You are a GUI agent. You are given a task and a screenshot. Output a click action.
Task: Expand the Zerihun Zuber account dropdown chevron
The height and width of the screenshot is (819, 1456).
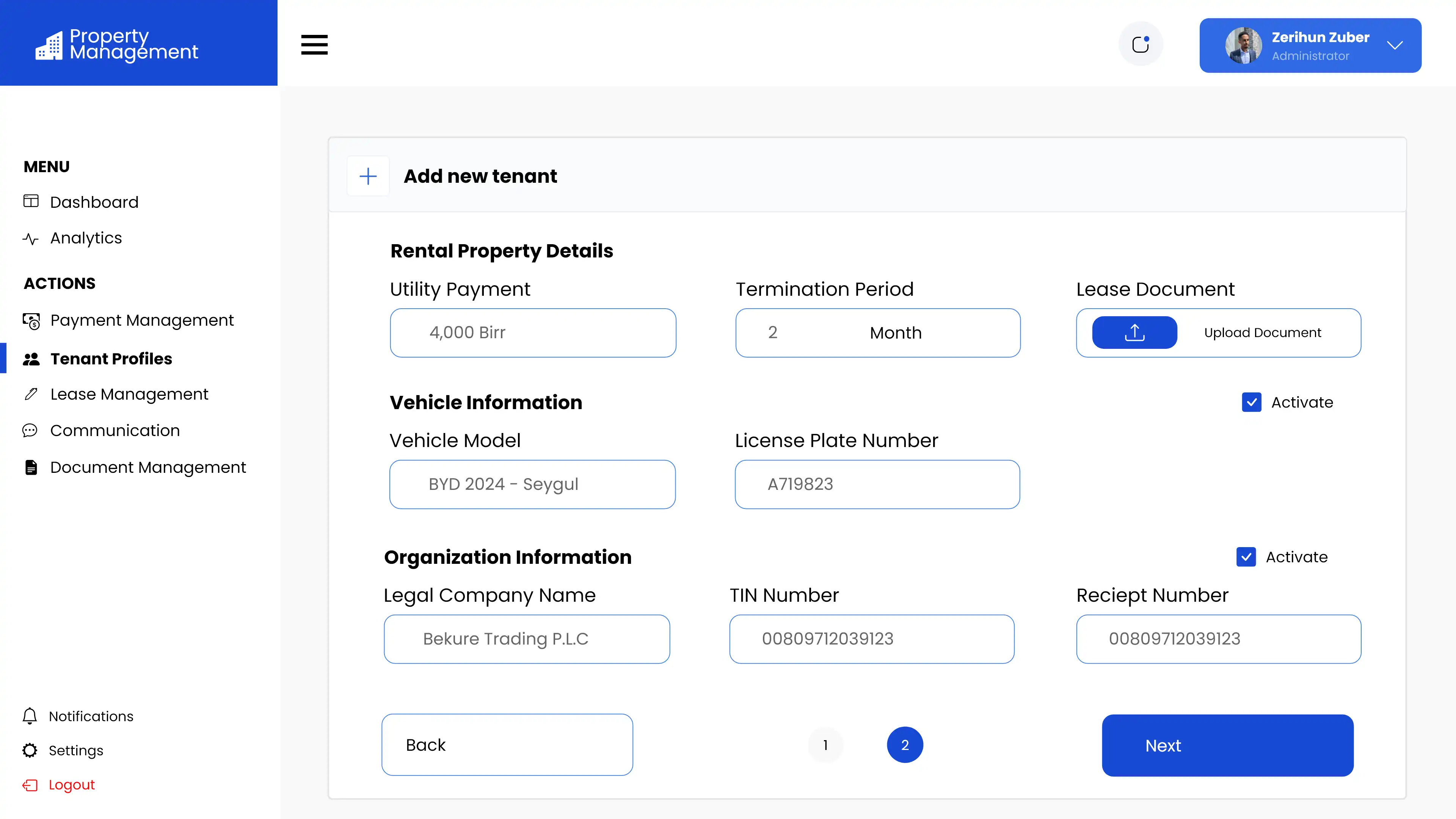tap(1395, 45)
